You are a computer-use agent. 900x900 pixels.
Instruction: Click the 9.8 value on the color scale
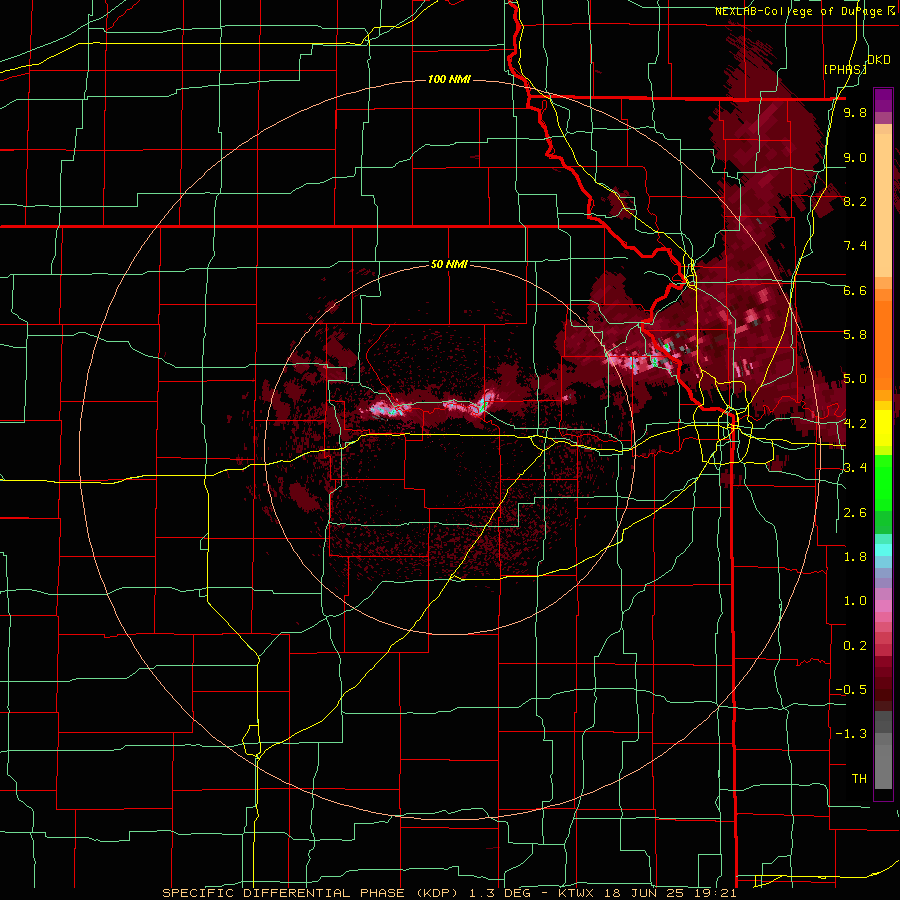[855, 113]
